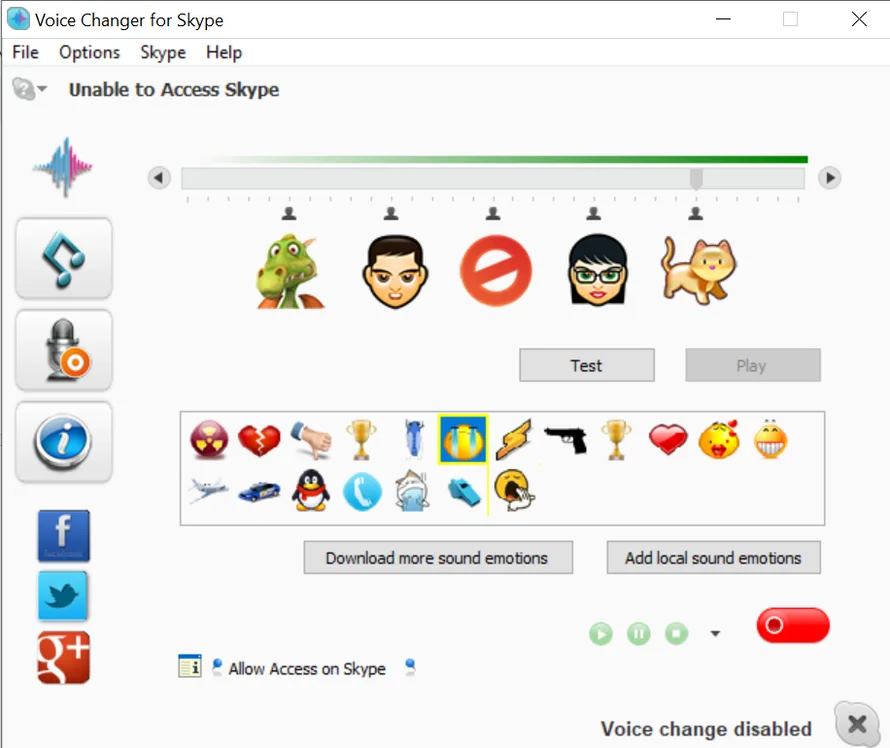The height and width of the screenshot is (748, 890).
Task: Click the pitch marker above the cat
Action: (x=695, y=213)
